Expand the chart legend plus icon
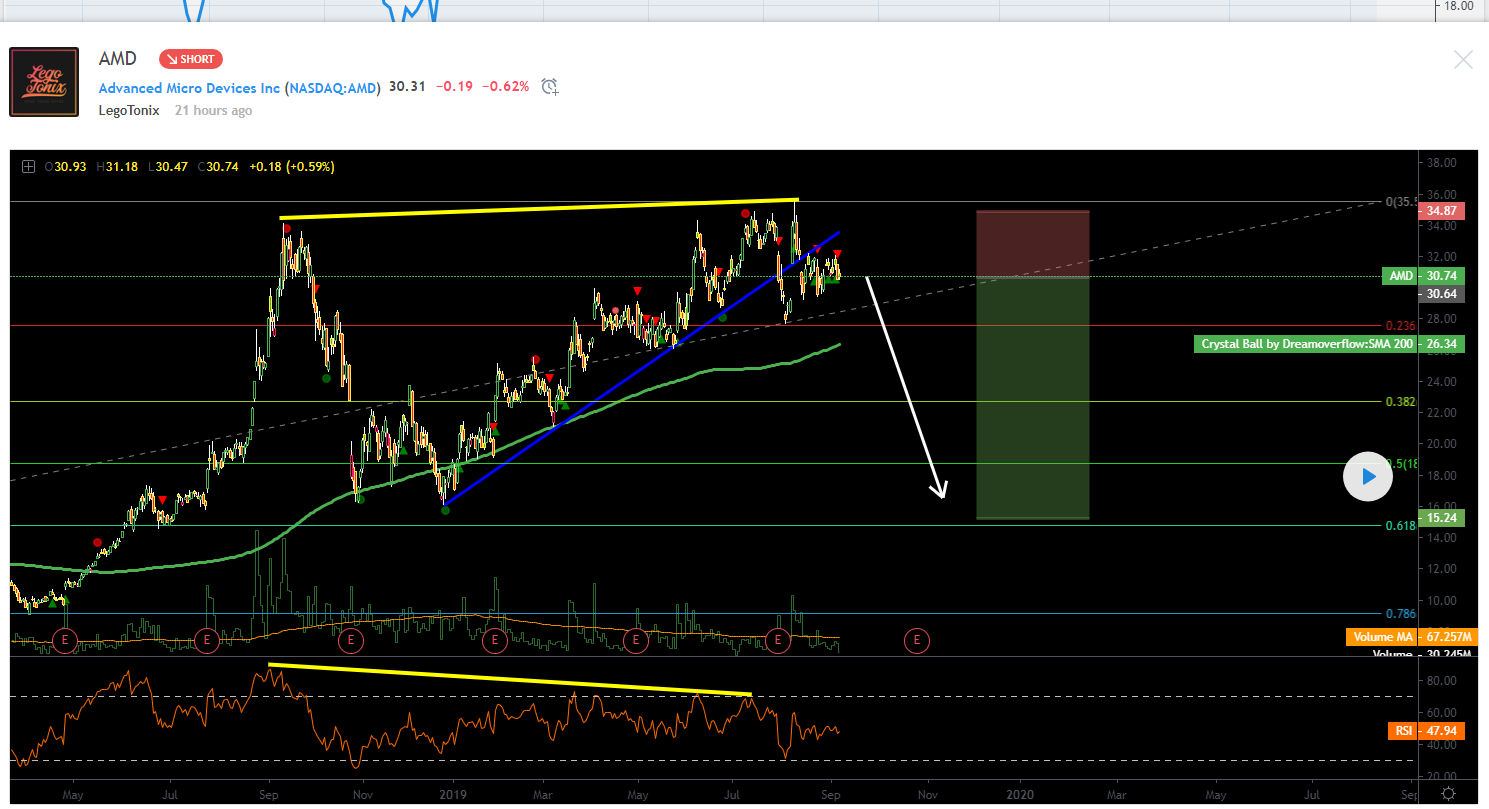This screenshot has height=809, width=1489. [x=28, y=167]
